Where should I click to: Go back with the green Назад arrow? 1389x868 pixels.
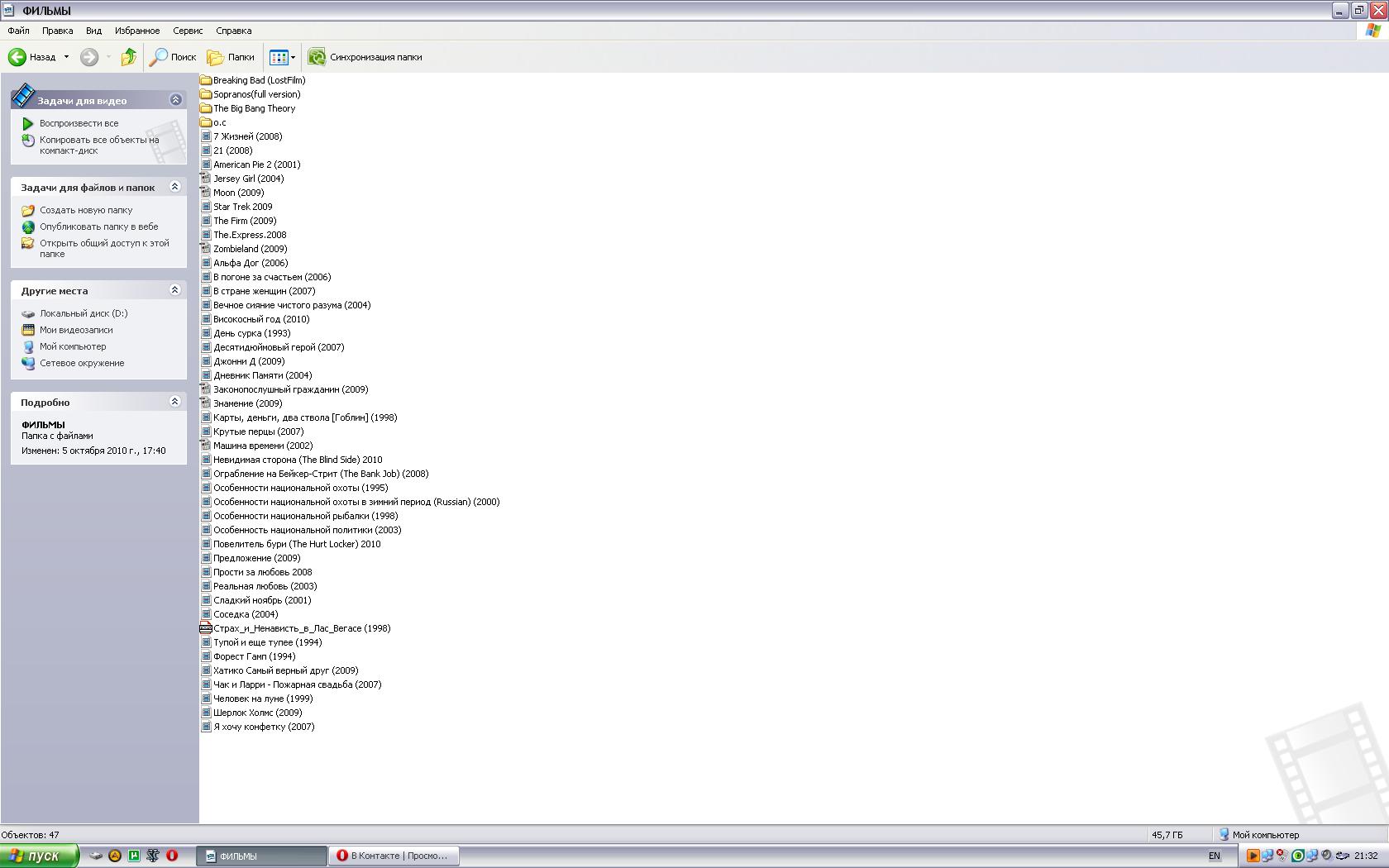[32, 57]
